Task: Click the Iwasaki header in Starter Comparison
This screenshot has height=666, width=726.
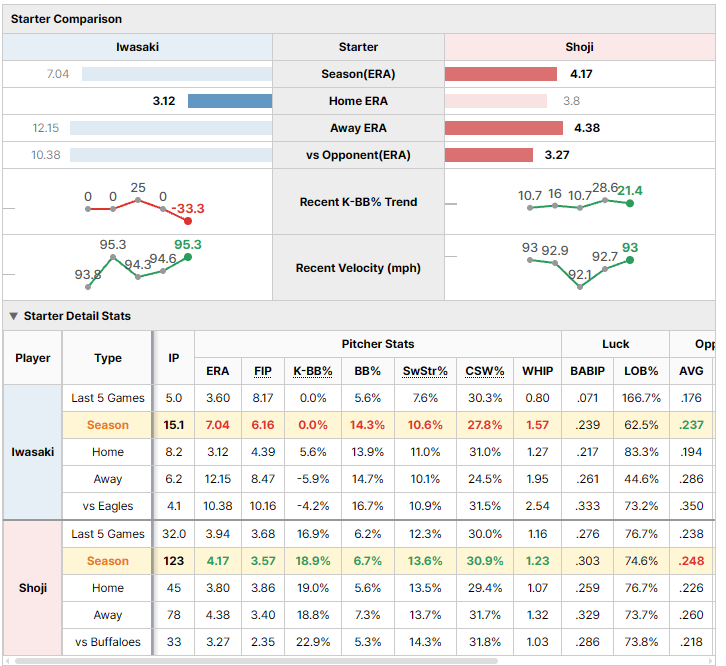Action: click(x=138, y=47)
